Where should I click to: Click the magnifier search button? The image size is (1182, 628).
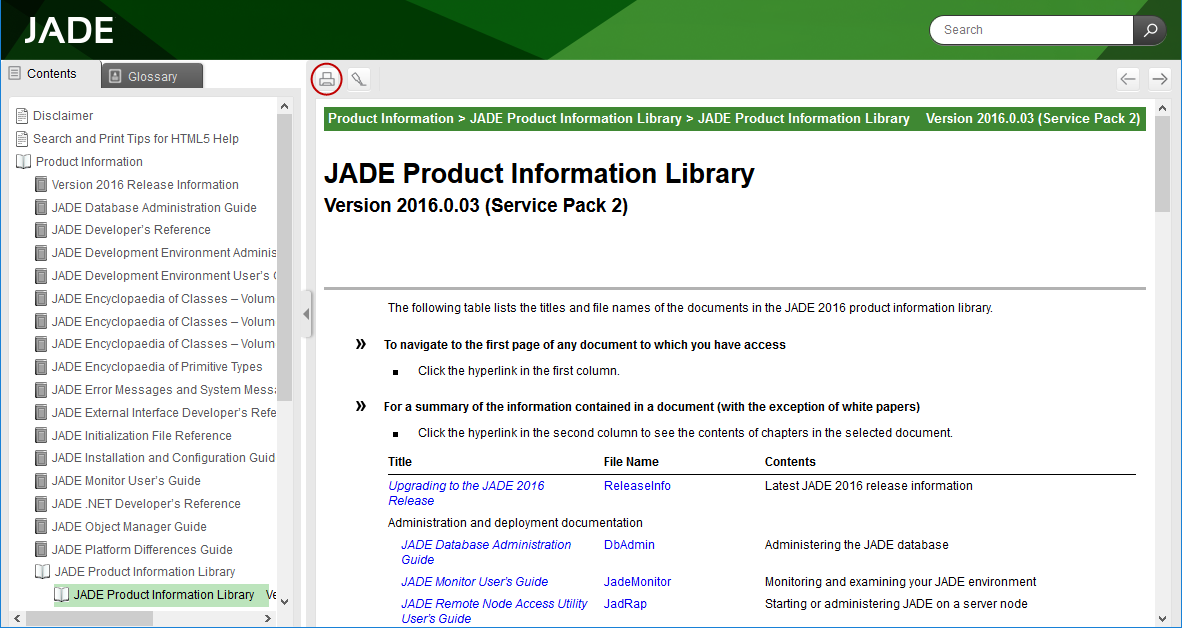pos(1150,30)
